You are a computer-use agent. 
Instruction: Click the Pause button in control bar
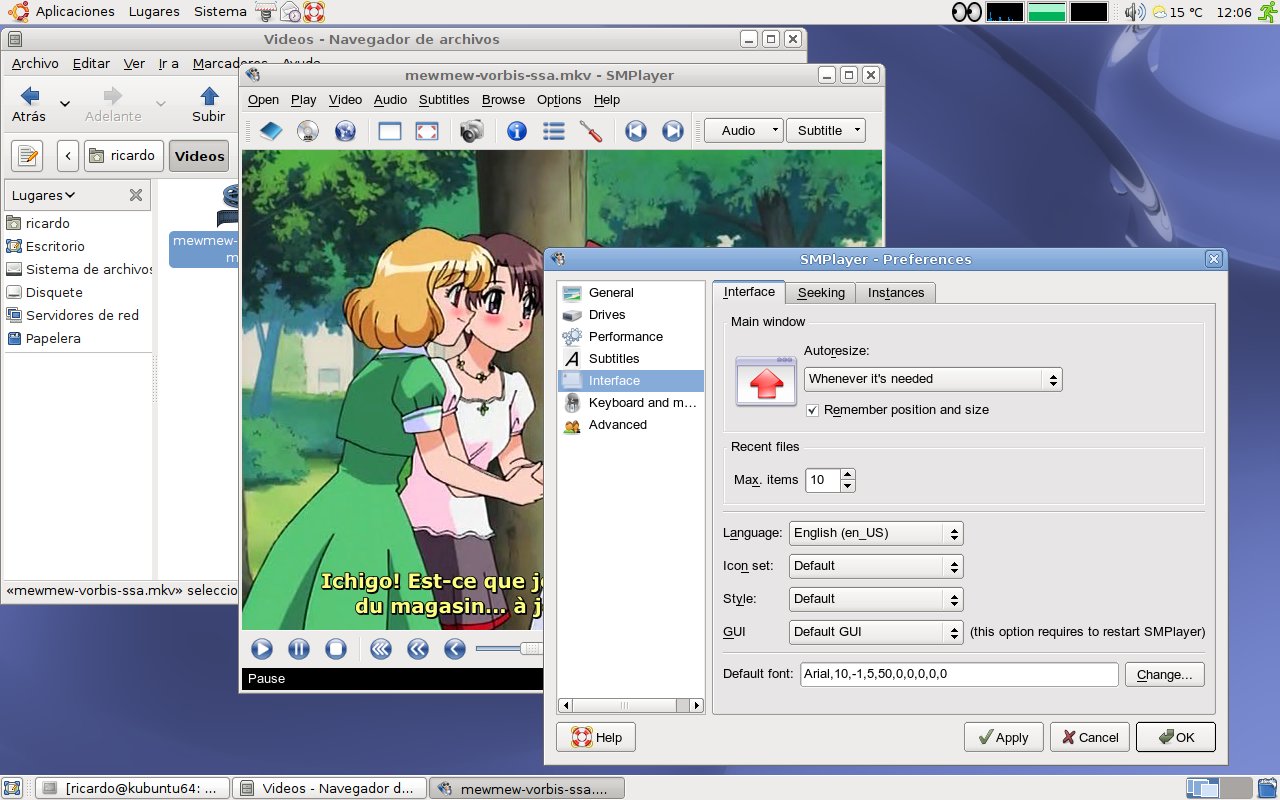click(299, 649)
